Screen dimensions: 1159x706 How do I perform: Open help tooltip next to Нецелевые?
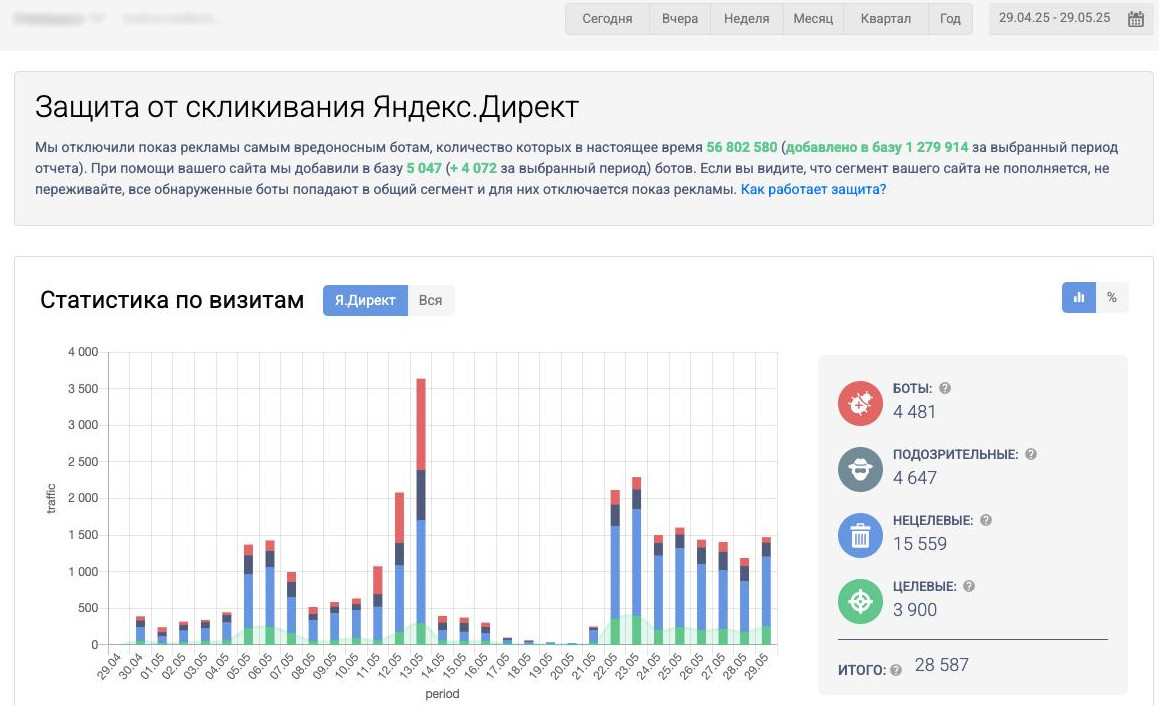coord(986,520)
